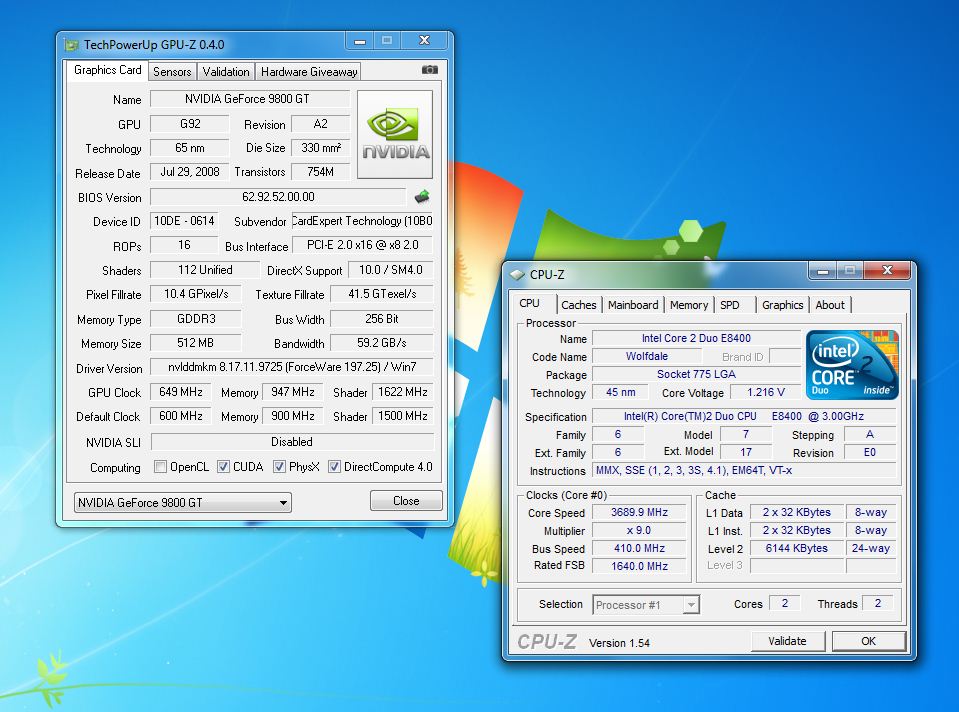Click the CPU-Z Specification field

(x=744, y=417)
